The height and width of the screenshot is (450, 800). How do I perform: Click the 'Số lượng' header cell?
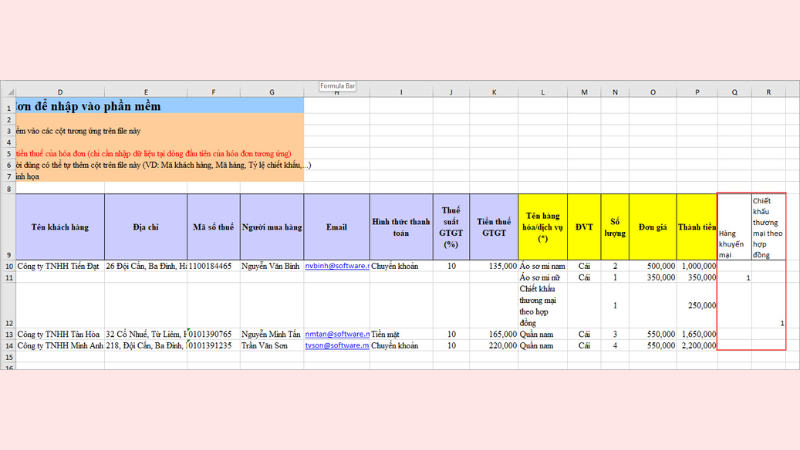coord(615,227)
